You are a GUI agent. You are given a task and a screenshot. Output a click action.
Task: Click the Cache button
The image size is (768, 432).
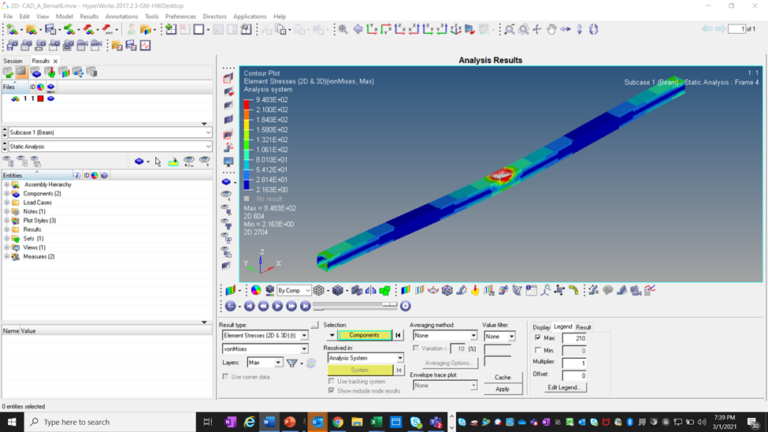503,377
